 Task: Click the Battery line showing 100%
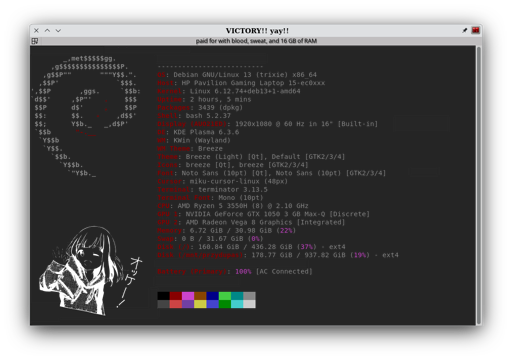point(235,271)
